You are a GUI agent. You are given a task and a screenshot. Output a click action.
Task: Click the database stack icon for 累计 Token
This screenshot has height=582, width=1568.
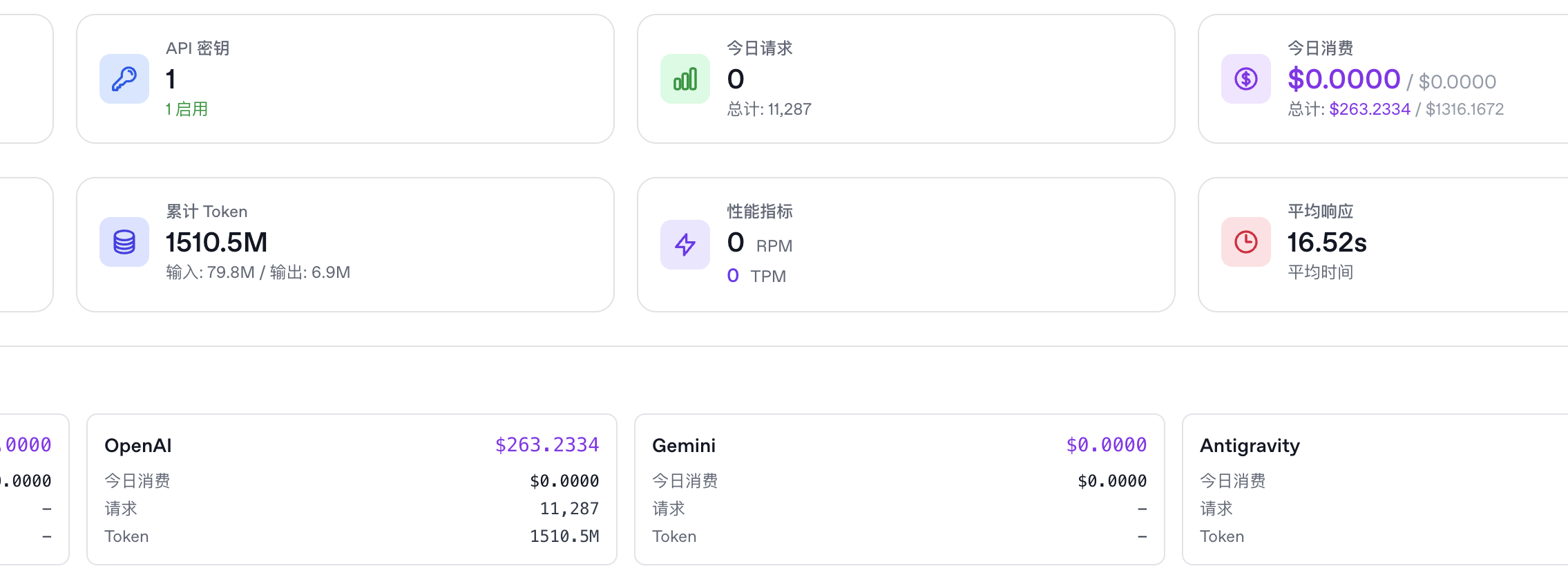pos(124,242)
